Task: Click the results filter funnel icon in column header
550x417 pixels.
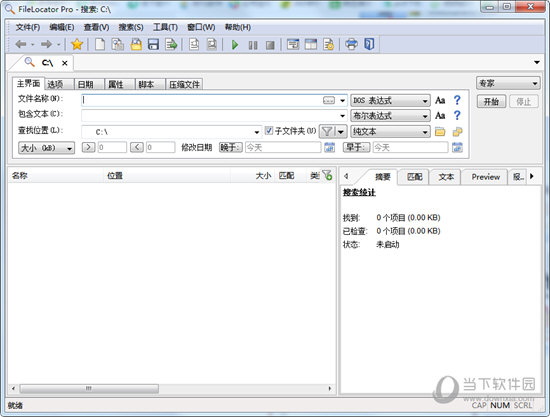Action: tap(327, 175)
